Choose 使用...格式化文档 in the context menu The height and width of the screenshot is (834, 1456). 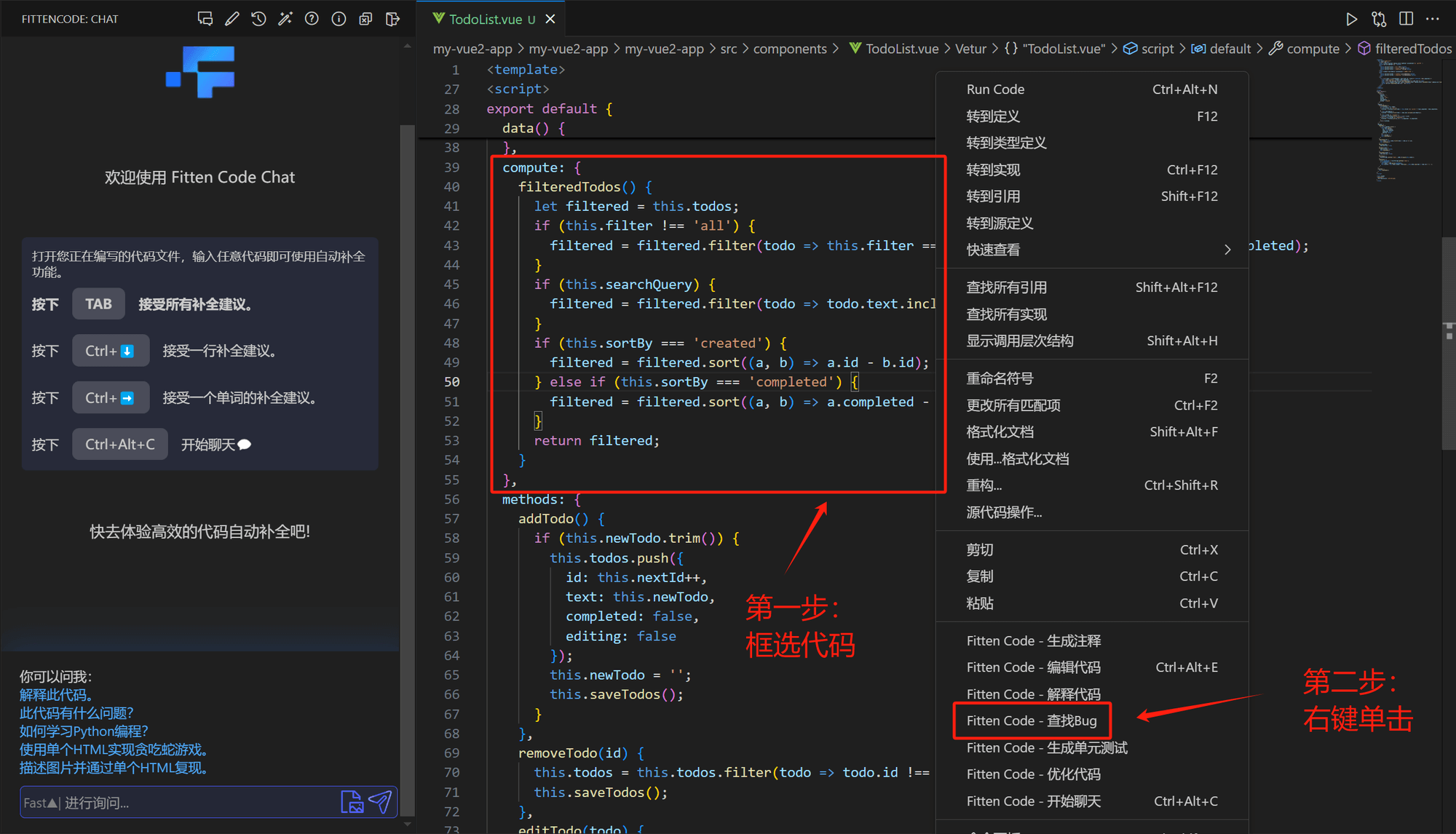pyautogui.click(x=1092, y=458)
